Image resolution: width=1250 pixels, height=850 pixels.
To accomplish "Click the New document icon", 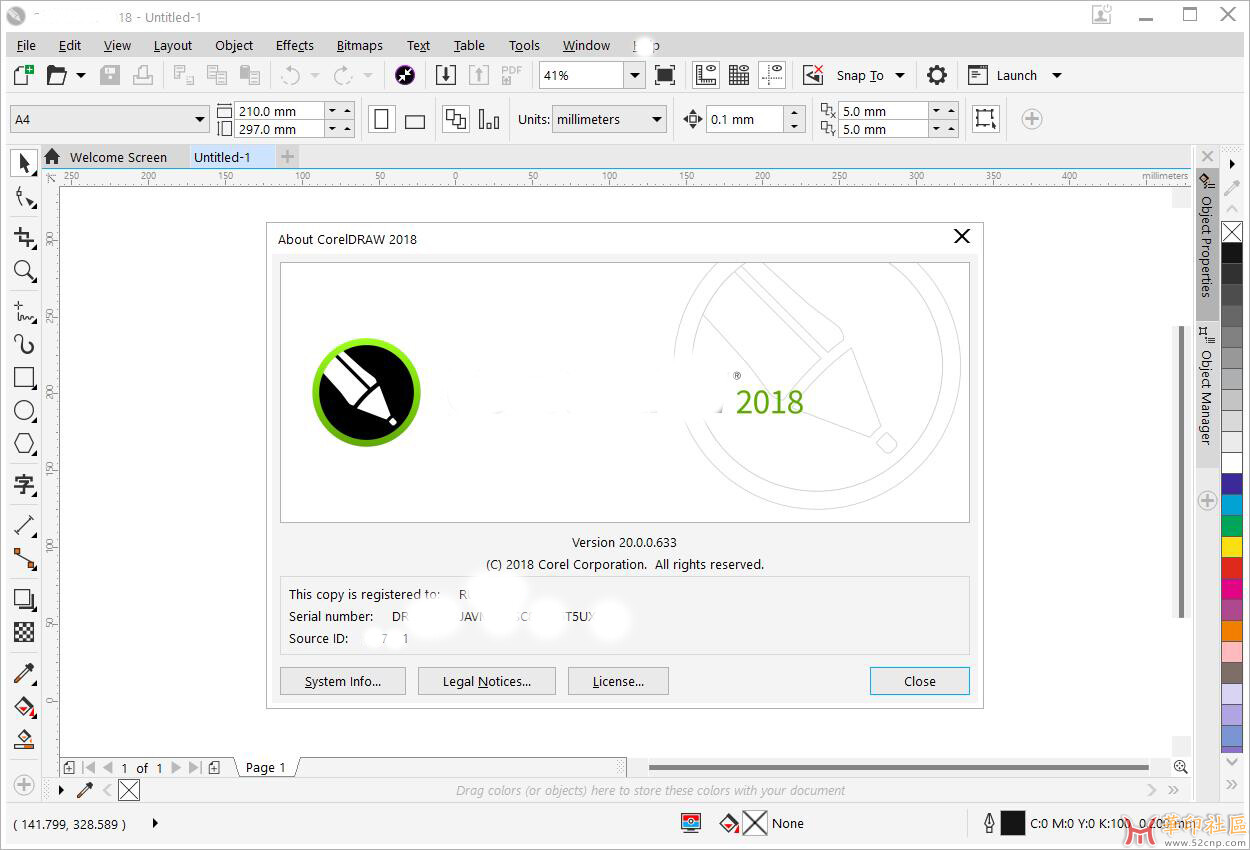I will click(x=23, y=75).
